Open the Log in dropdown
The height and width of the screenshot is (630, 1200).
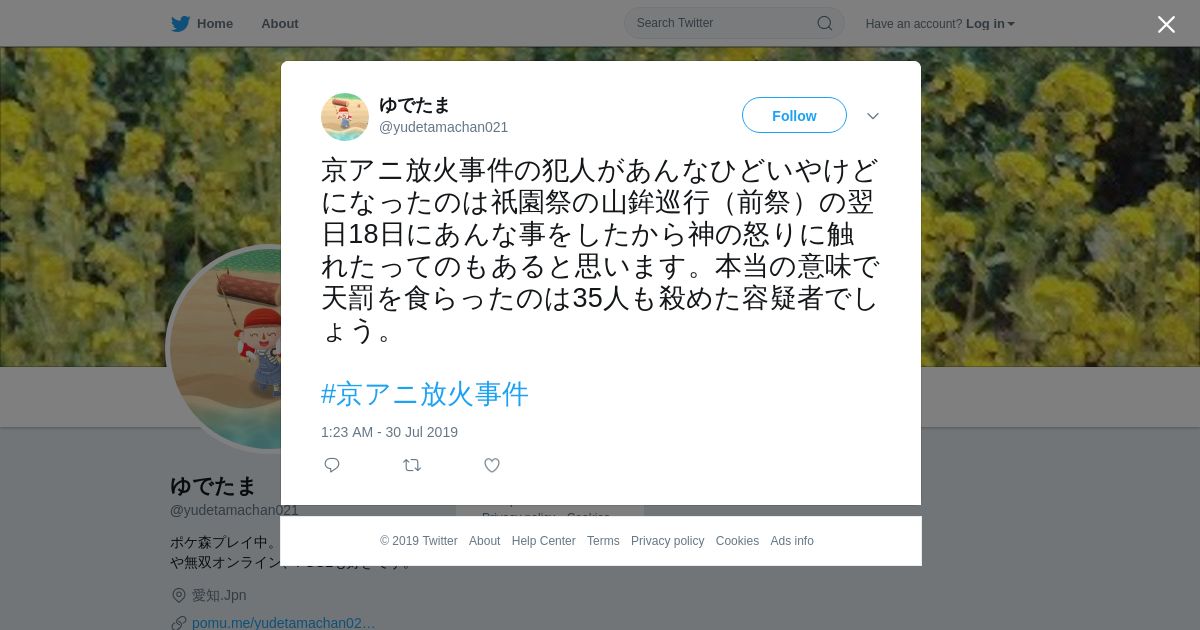point(990,24)
